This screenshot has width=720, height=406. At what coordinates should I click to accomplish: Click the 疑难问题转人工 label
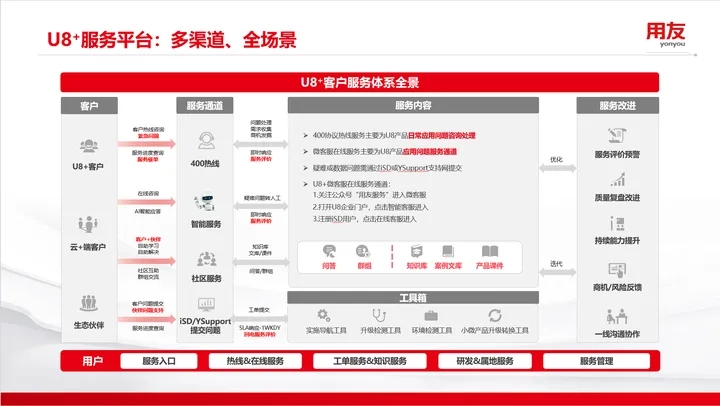pyautogui.click(x=262, y=198)
